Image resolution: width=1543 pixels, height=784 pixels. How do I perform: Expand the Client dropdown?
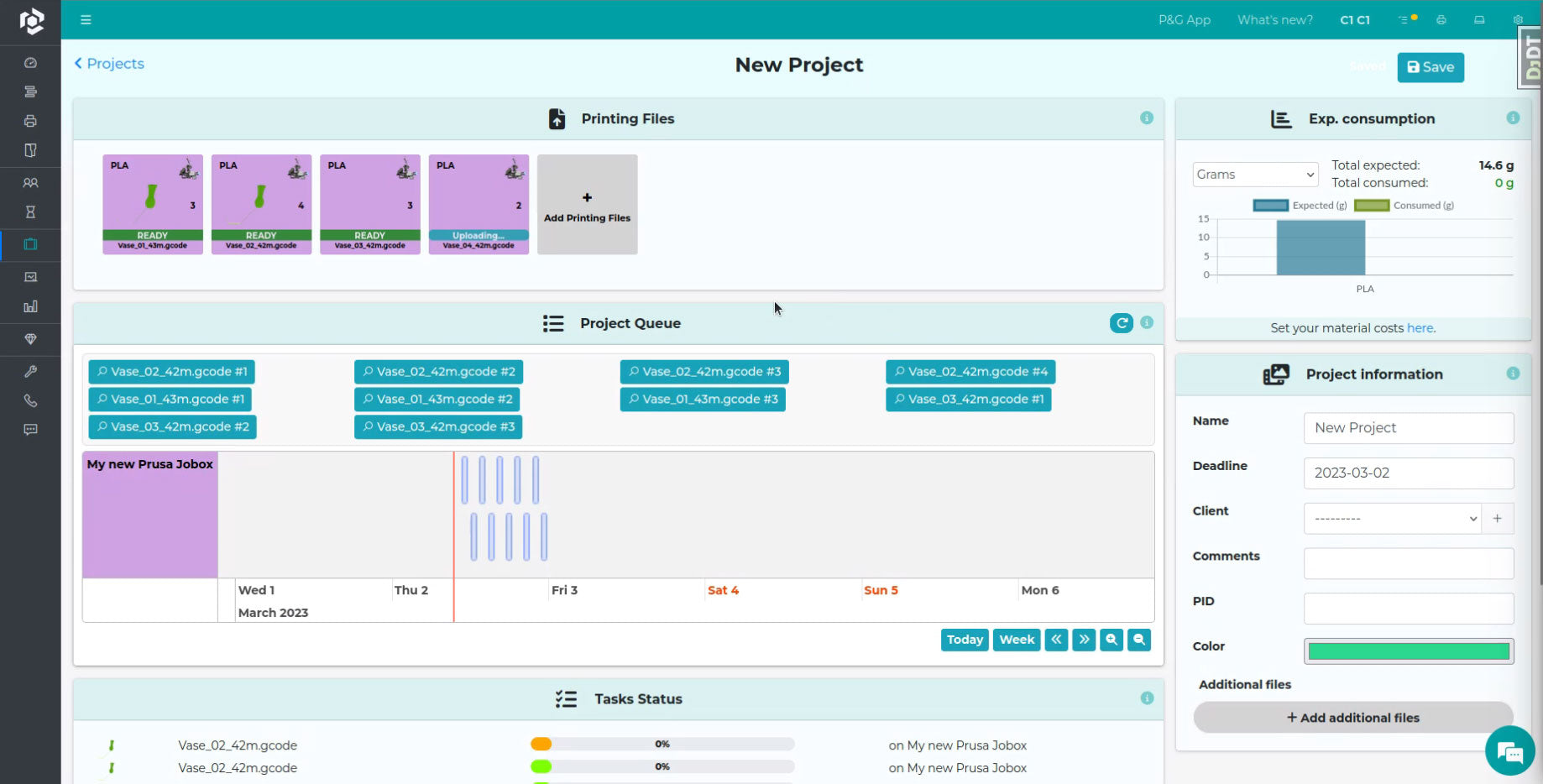pyautogui.click(x=1392, y=519)
